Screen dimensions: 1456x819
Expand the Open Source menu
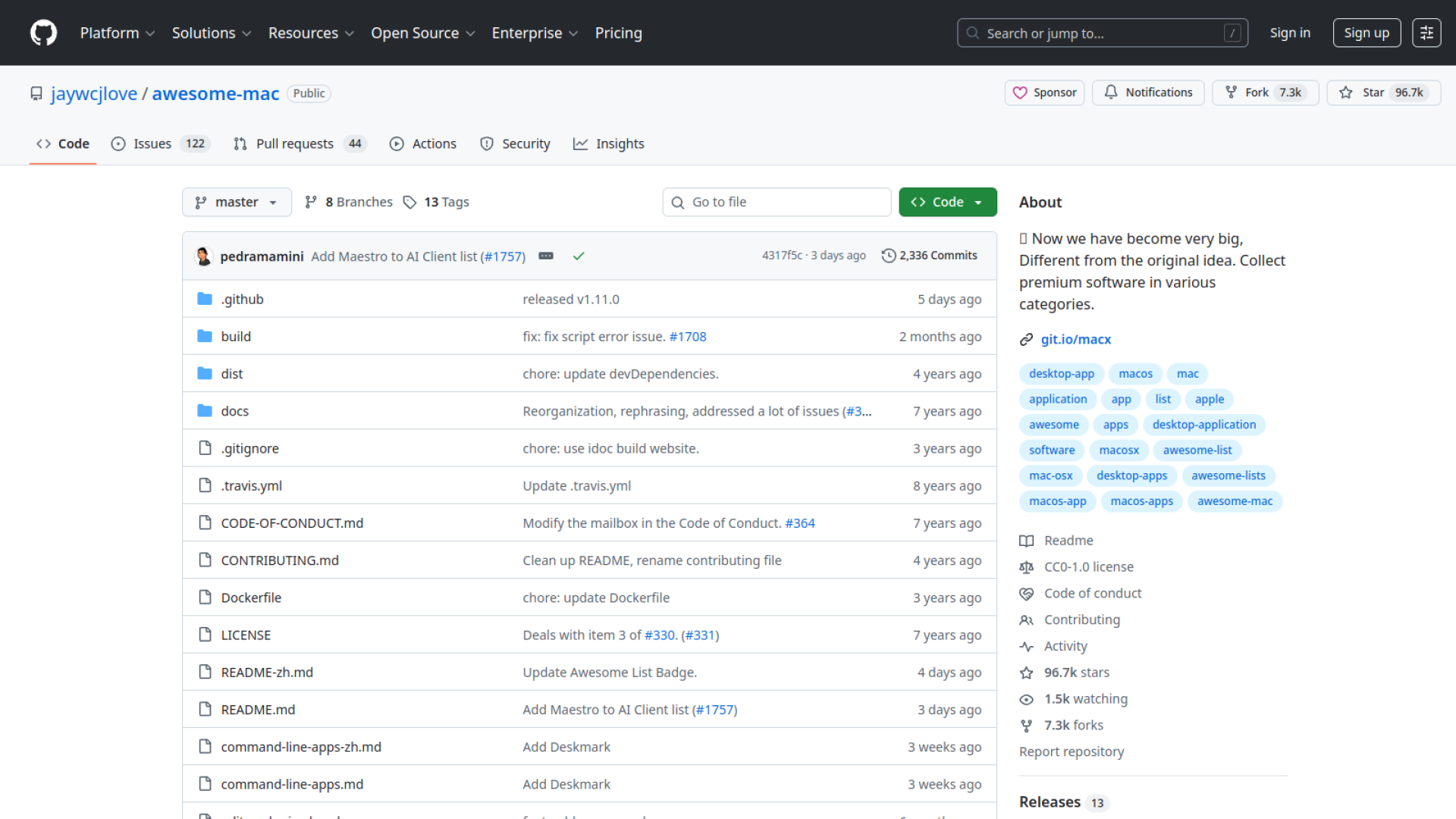423,33
